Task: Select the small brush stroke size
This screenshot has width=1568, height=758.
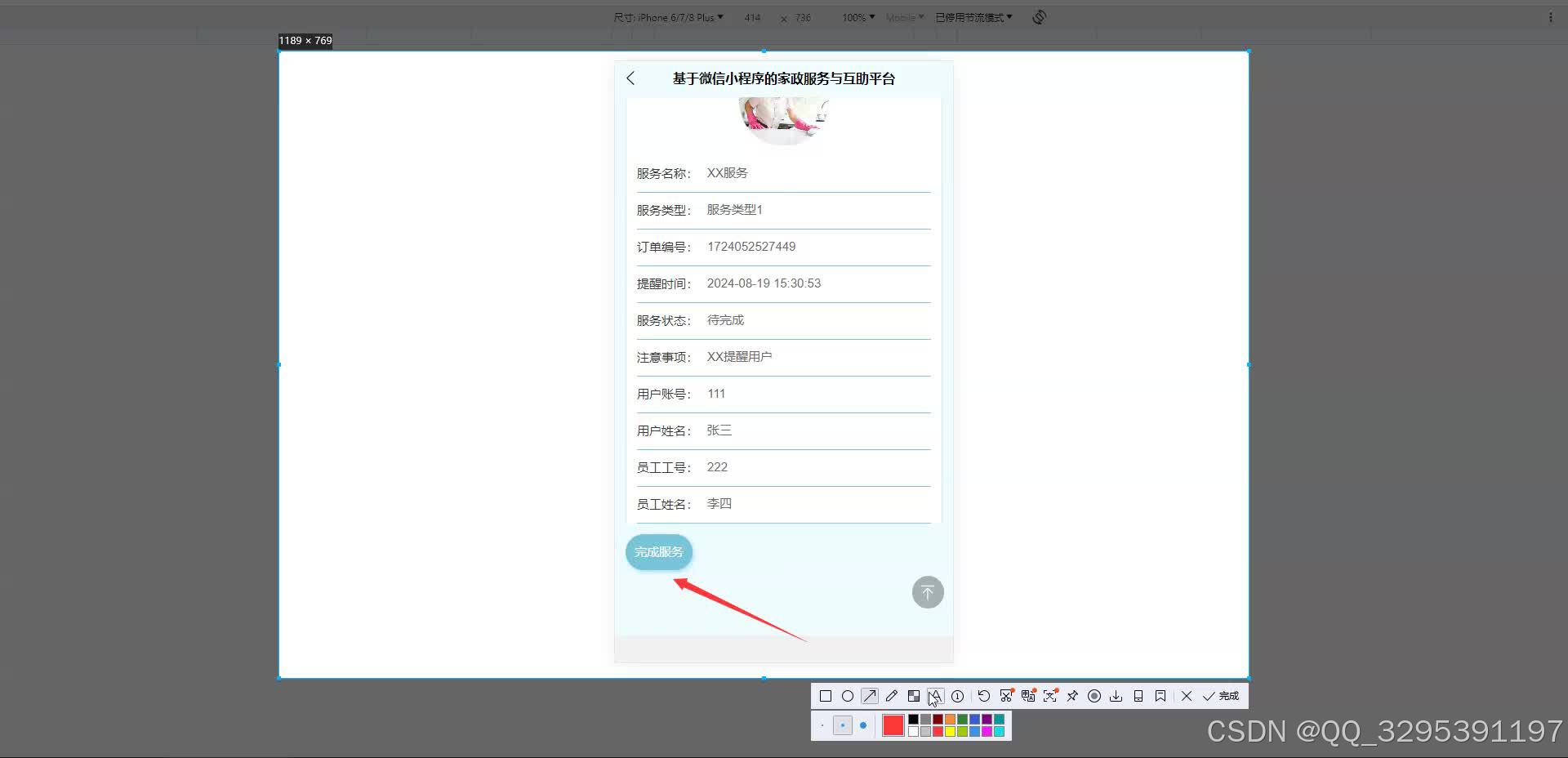Action: pyautogui.click(x=822, y=725)
